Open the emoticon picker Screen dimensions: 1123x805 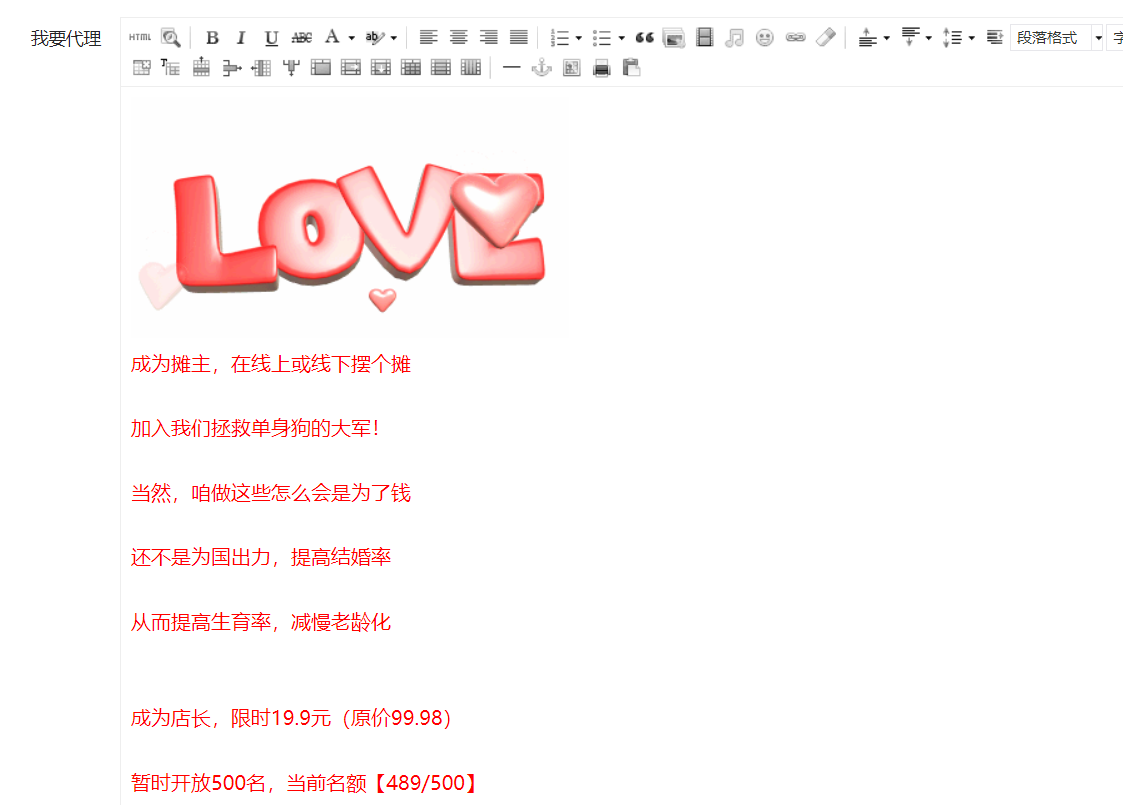[765, 38]
